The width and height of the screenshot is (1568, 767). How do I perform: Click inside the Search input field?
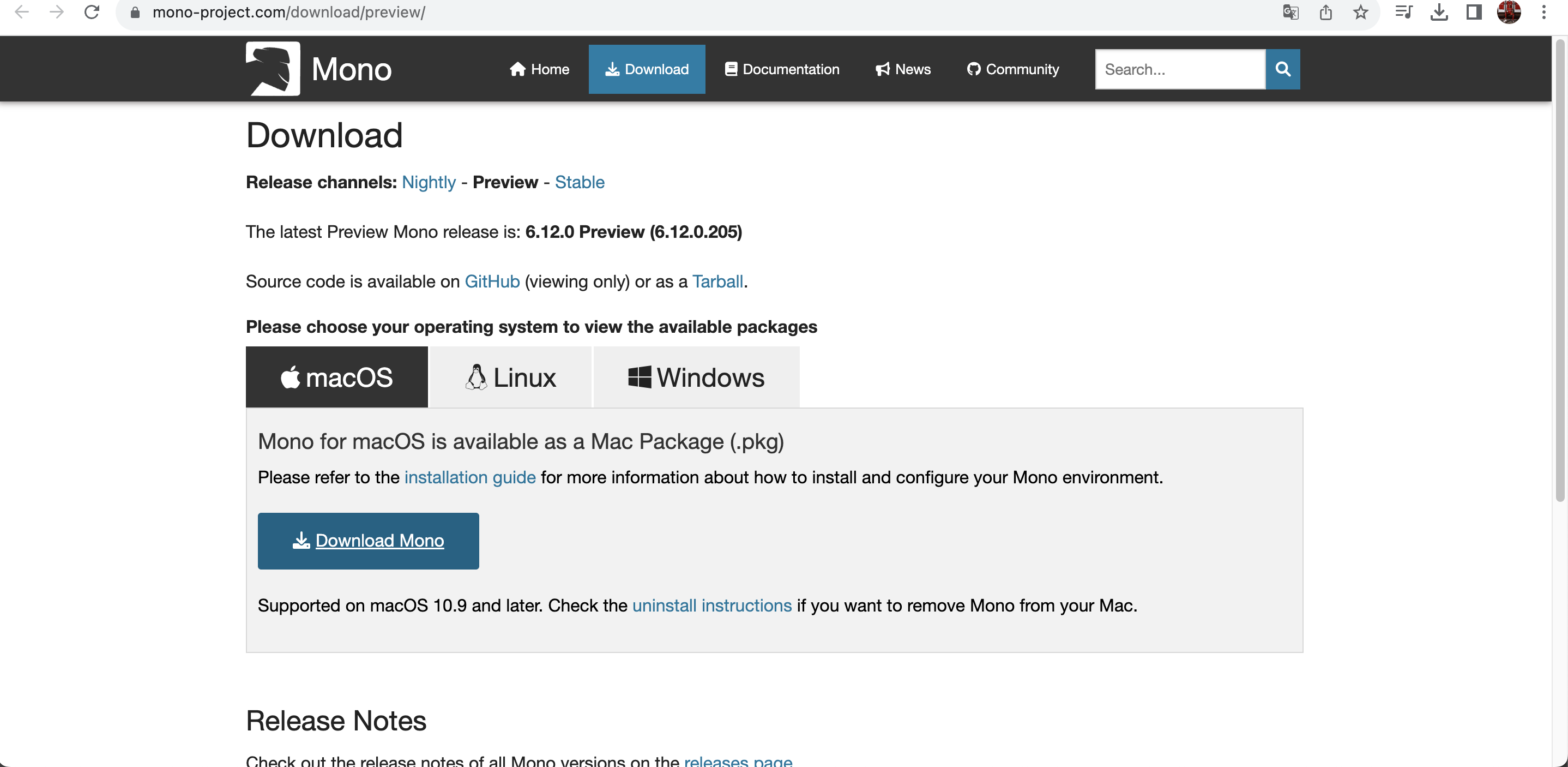pyautogui.click(x=1180, y=69)
